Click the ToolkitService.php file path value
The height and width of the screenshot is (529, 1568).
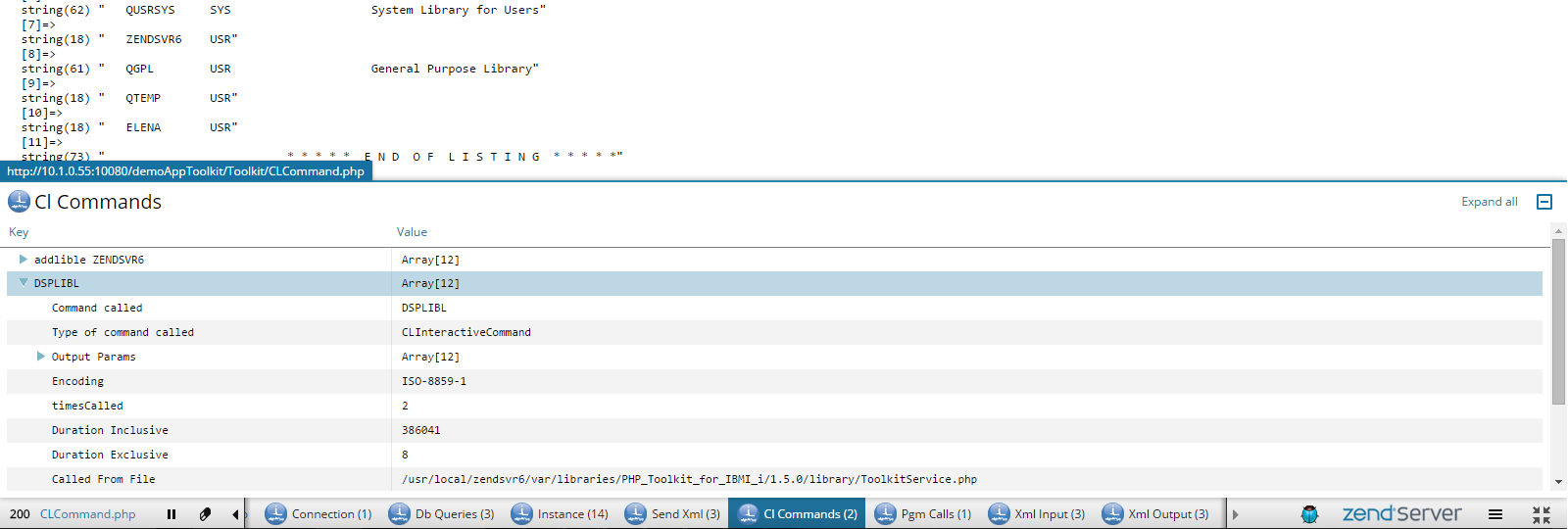tap(689, 479)
